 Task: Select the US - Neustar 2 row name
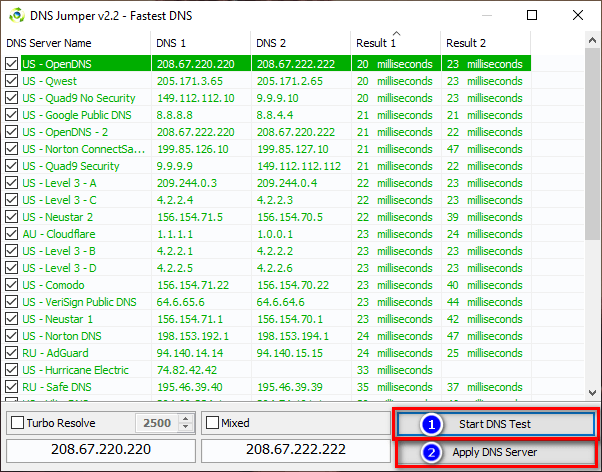[x=58, y=217]
